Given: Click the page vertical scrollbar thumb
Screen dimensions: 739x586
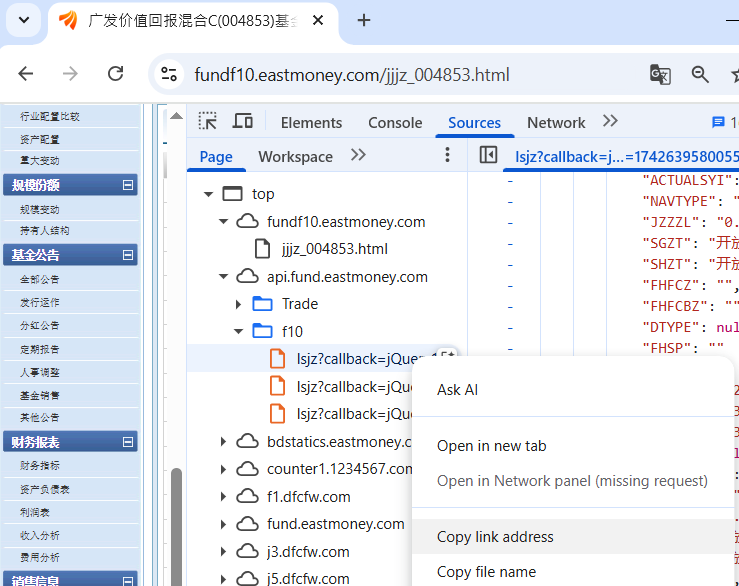Looking at the screenshot, I should click(x=176, y=527).
